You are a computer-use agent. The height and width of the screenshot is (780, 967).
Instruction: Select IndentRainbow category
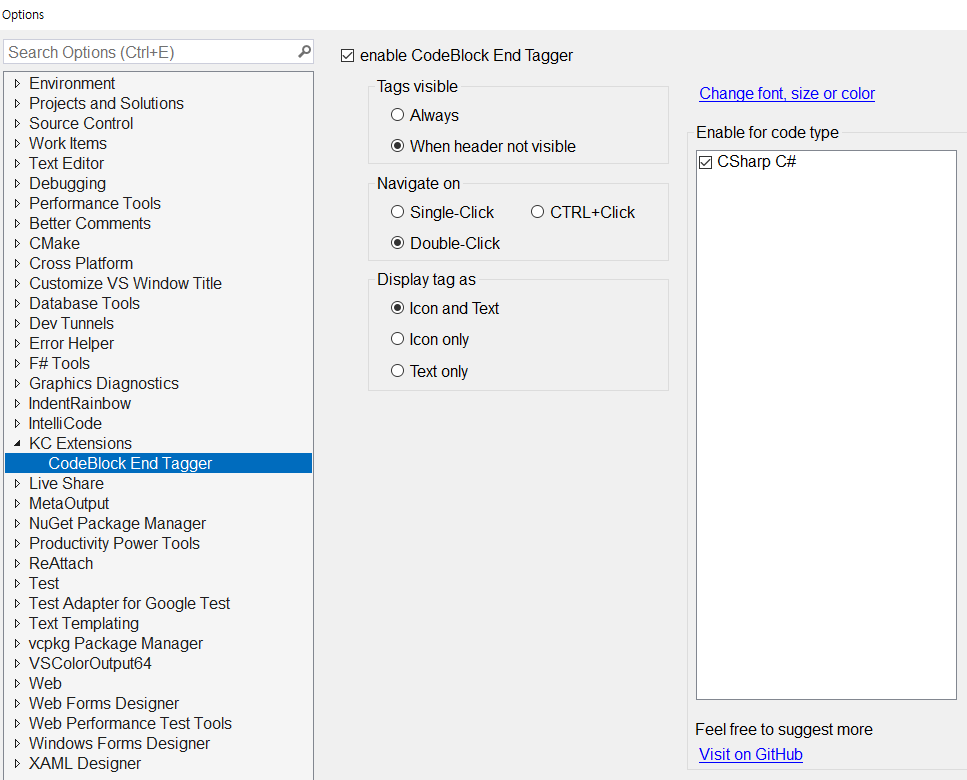80,403
